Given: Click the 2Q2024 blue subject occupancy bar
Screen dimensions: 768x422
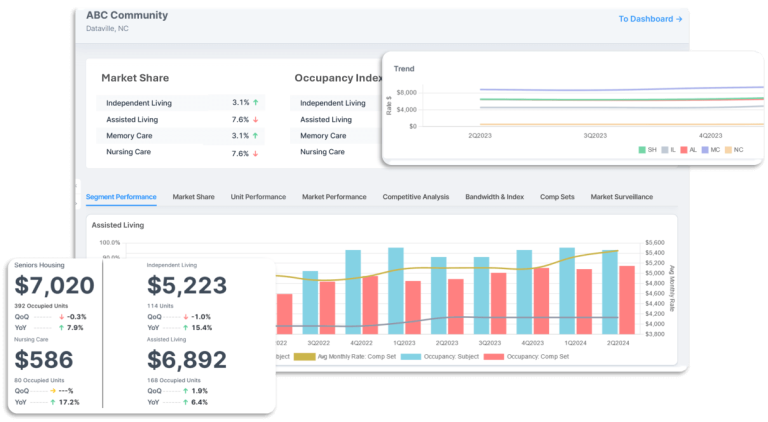Looking at the screenshot, I should (610, 292).
